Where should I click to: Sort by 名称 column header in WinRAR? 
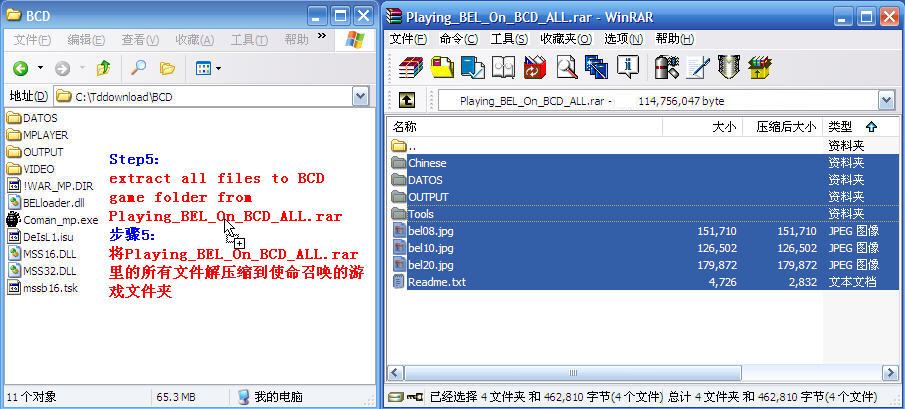pyautogui.click(x=525, y=127)
